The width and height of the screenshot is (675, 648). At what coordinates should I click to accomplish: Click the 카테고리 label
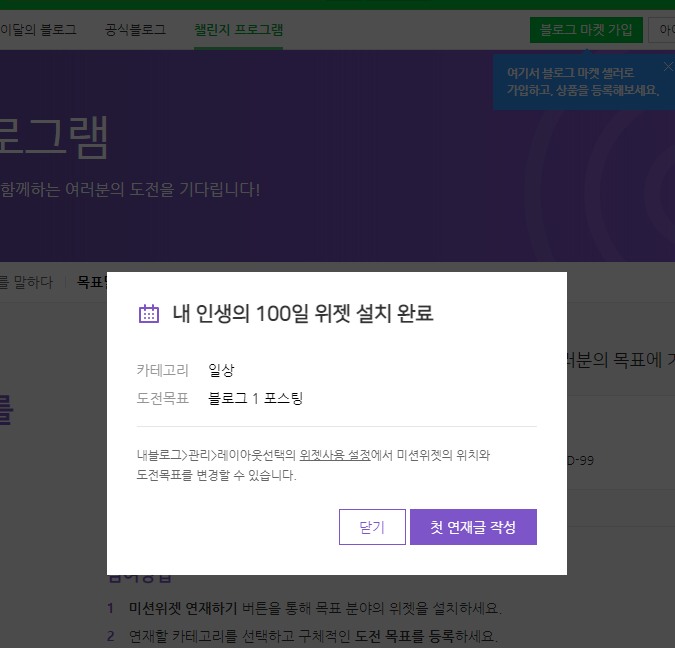coord(162,370)
